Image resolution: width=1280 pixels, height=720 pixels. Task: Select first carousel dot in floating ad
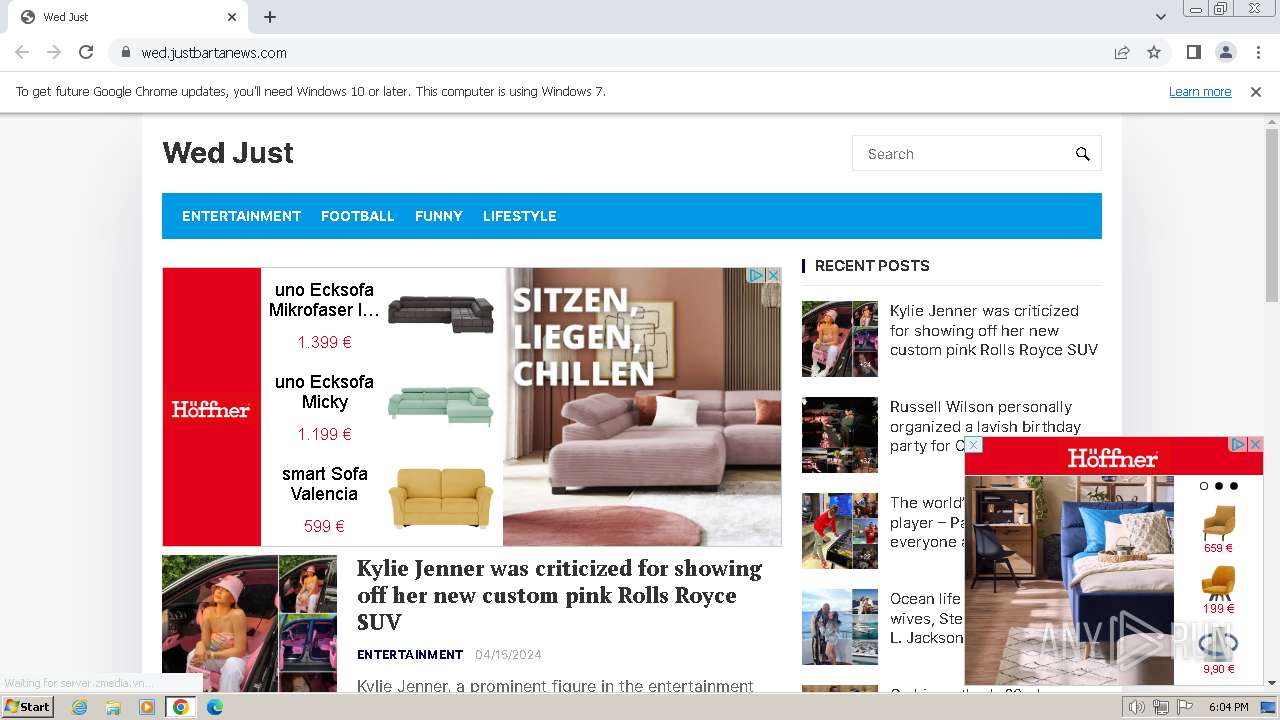[x=1204, y=486]
